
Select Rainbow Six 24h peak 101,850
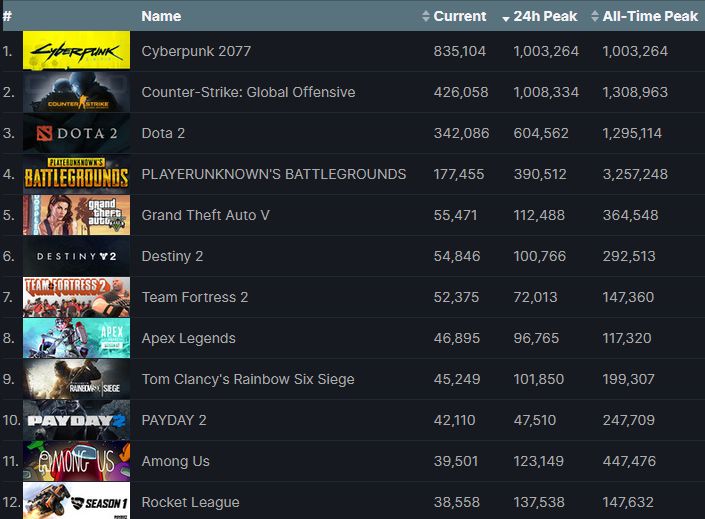(539, 379)
